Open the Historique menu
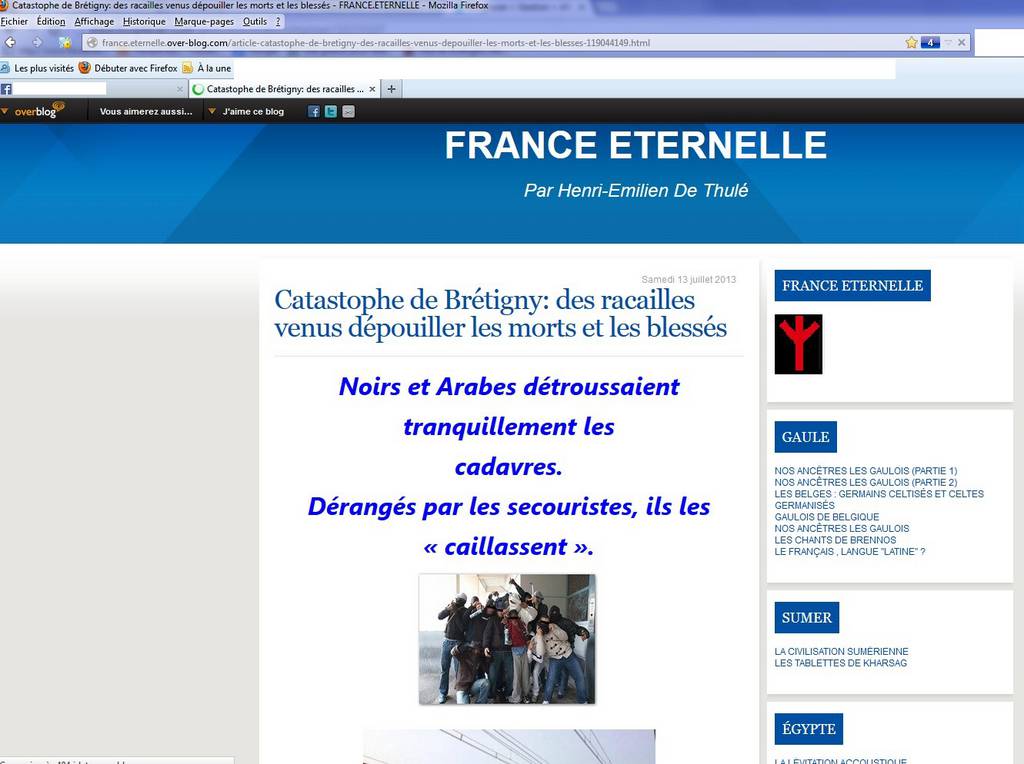 click(x=144, y=22)
